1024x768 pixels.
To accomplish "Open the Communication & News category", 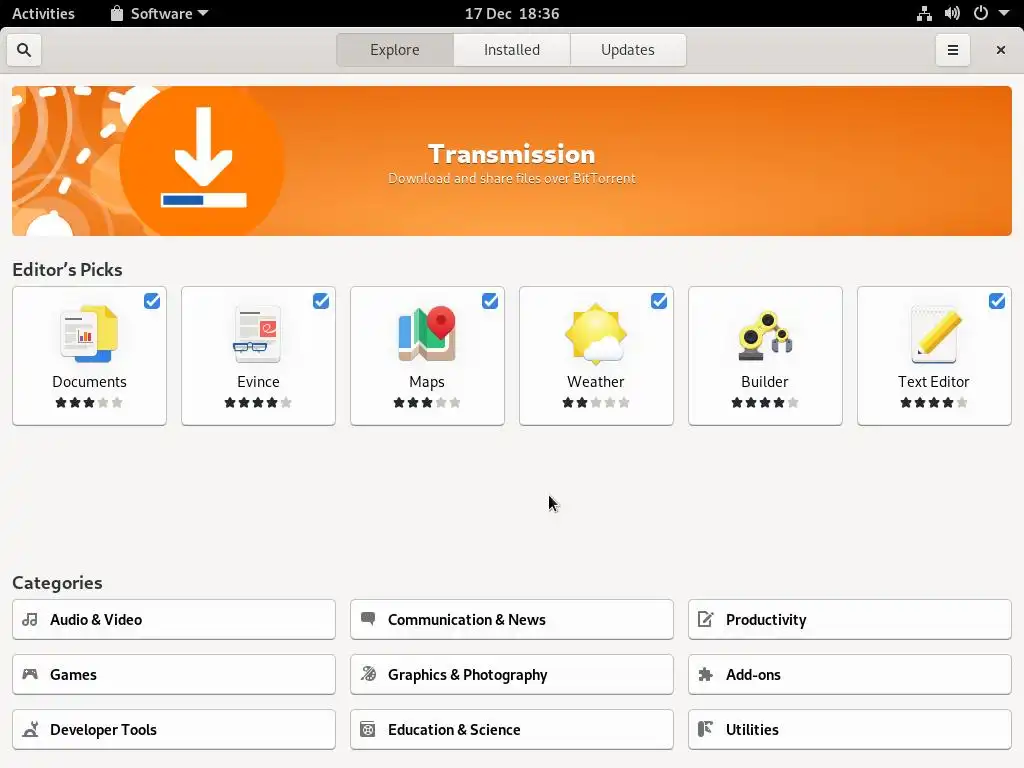I will 511,619.
